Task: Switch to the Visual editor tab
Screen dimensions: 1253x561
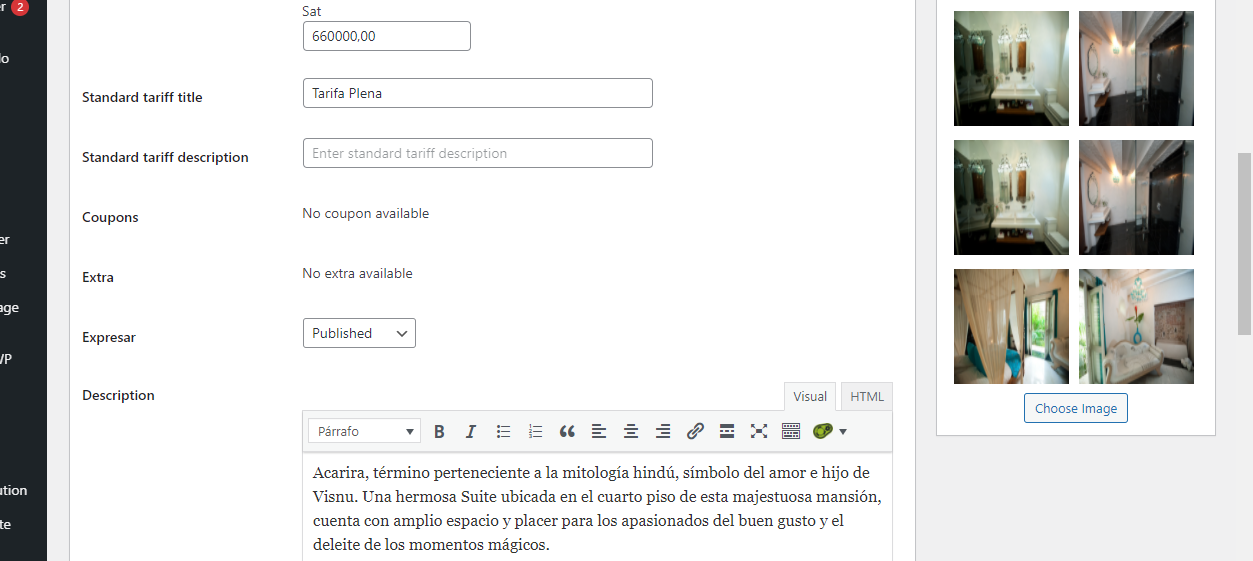Action: (810, 397)
